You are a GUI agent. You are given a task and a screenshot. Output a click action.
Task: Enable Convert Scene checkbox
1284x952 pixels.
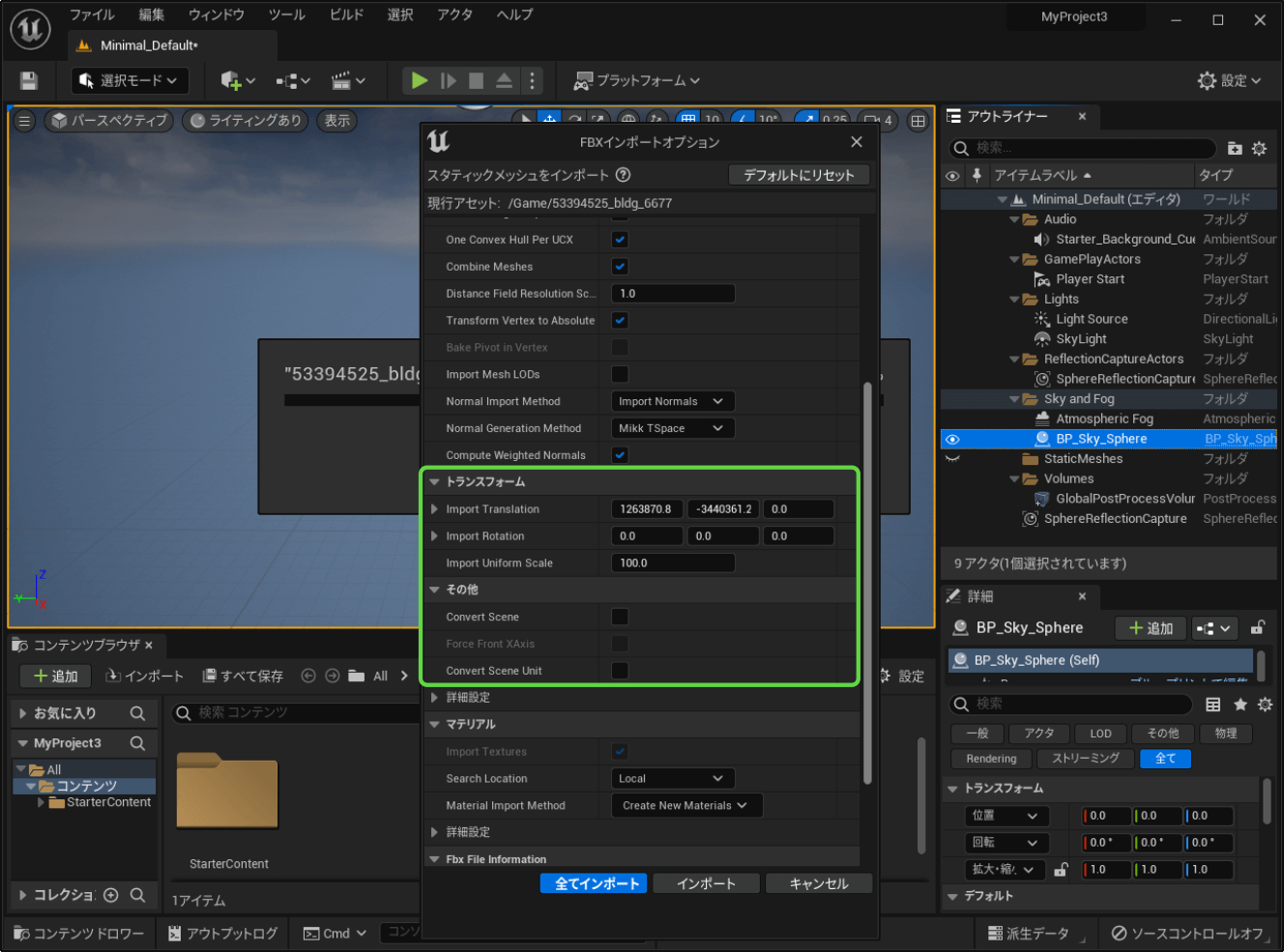(620, 617)
